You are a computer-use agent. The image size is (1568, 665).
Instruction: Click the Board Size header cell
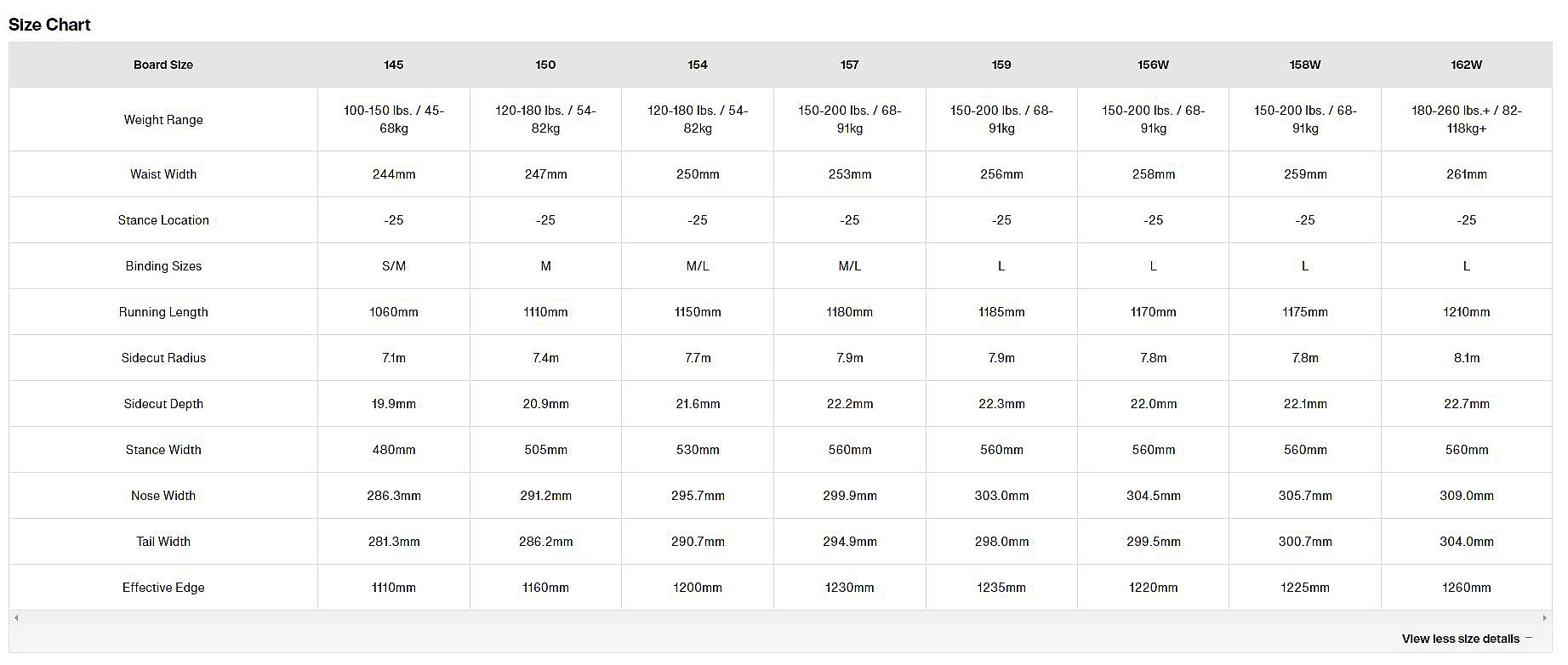click(163, 65)
